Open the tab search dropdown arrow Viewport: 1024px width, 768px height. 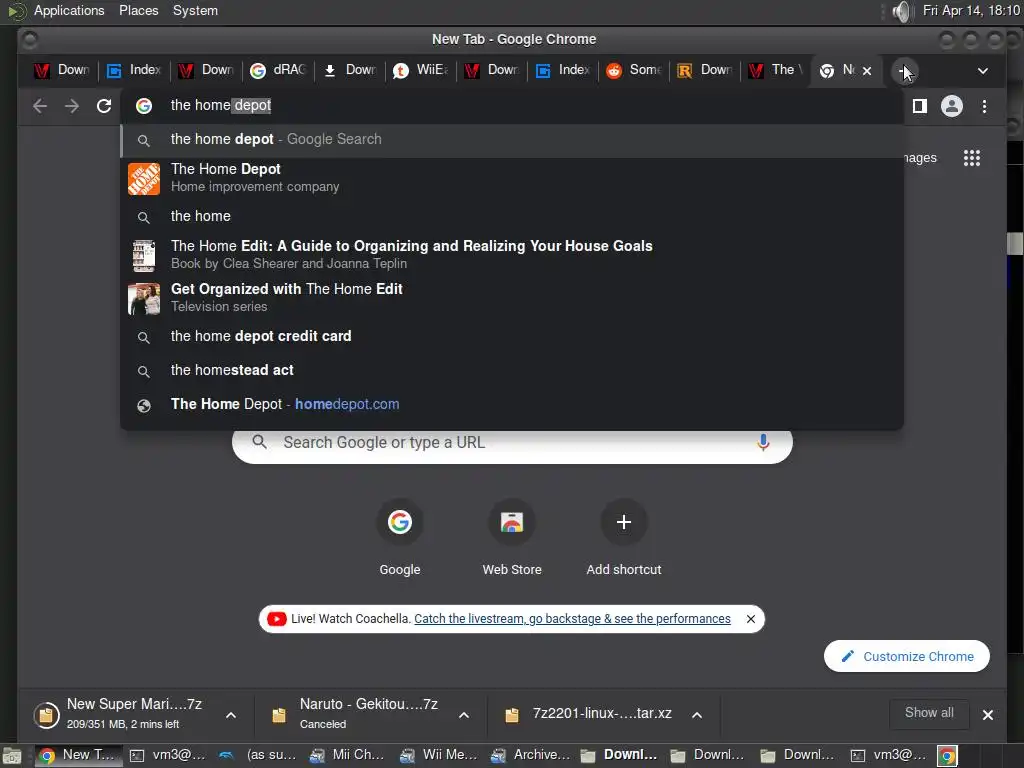point(983,71)
